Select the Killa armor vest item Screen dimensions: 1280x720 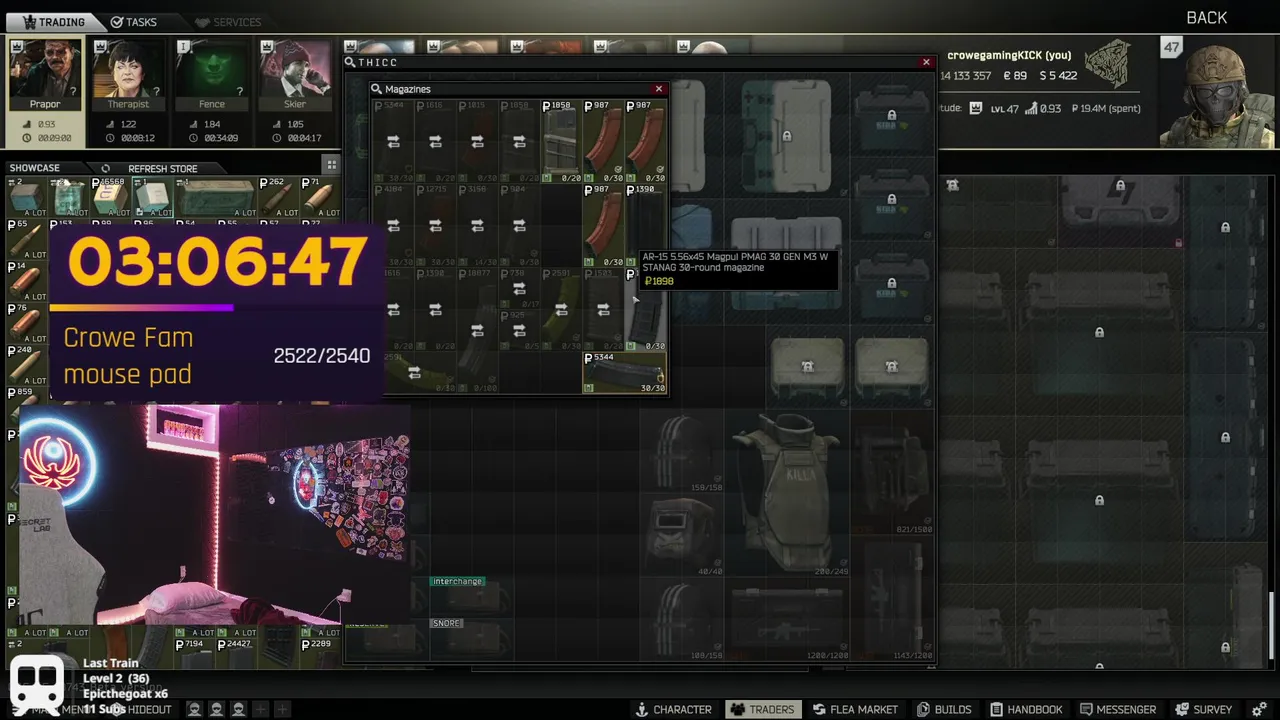pos(787,494)
